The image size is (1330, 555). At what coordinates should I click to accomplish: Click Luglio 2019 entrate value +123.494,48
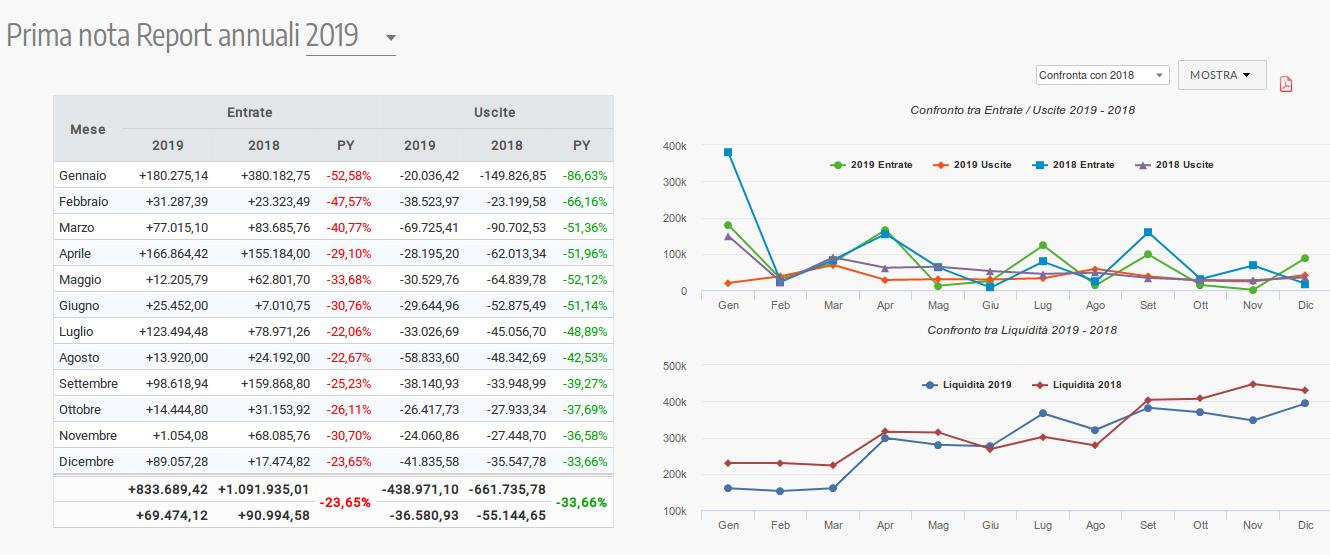pos(174,332)
